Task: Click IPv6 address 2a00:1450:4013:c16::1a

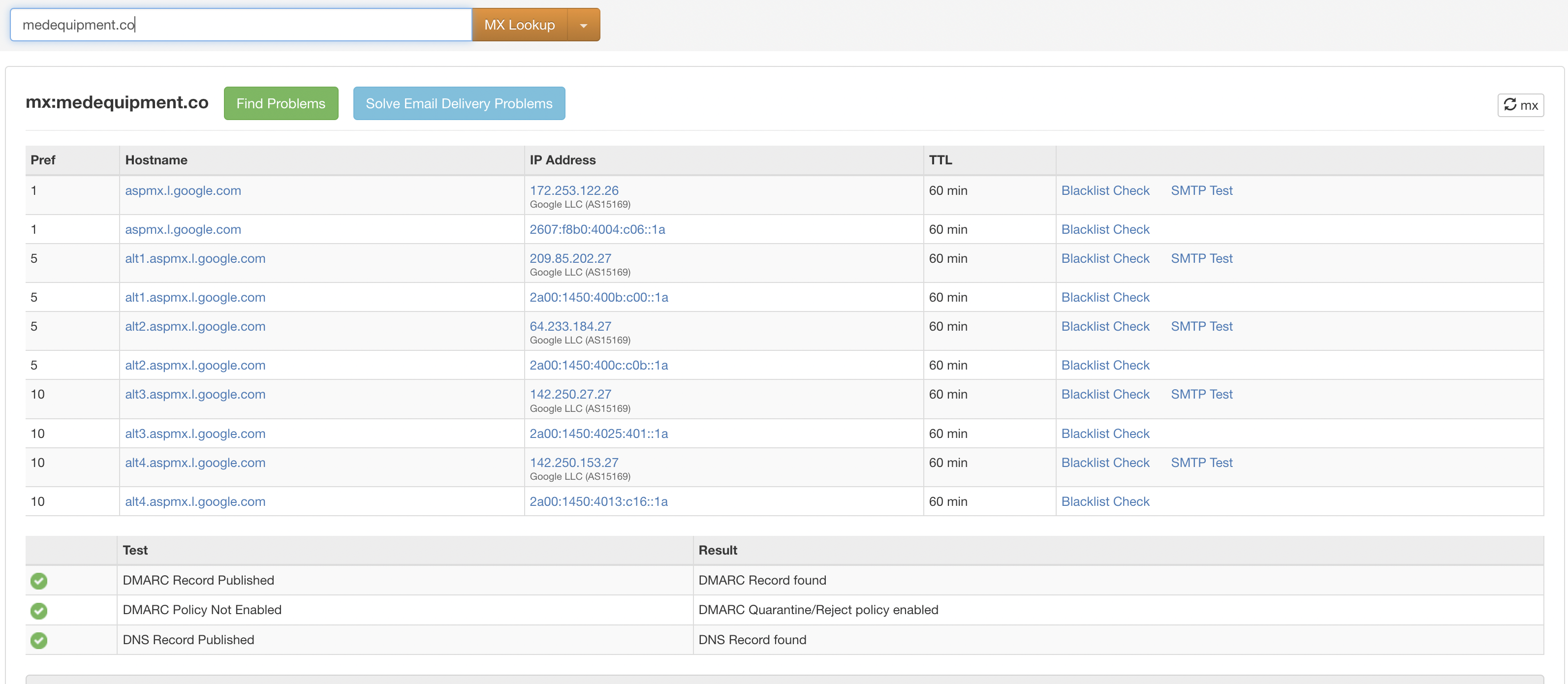Action: pos(599,502)
